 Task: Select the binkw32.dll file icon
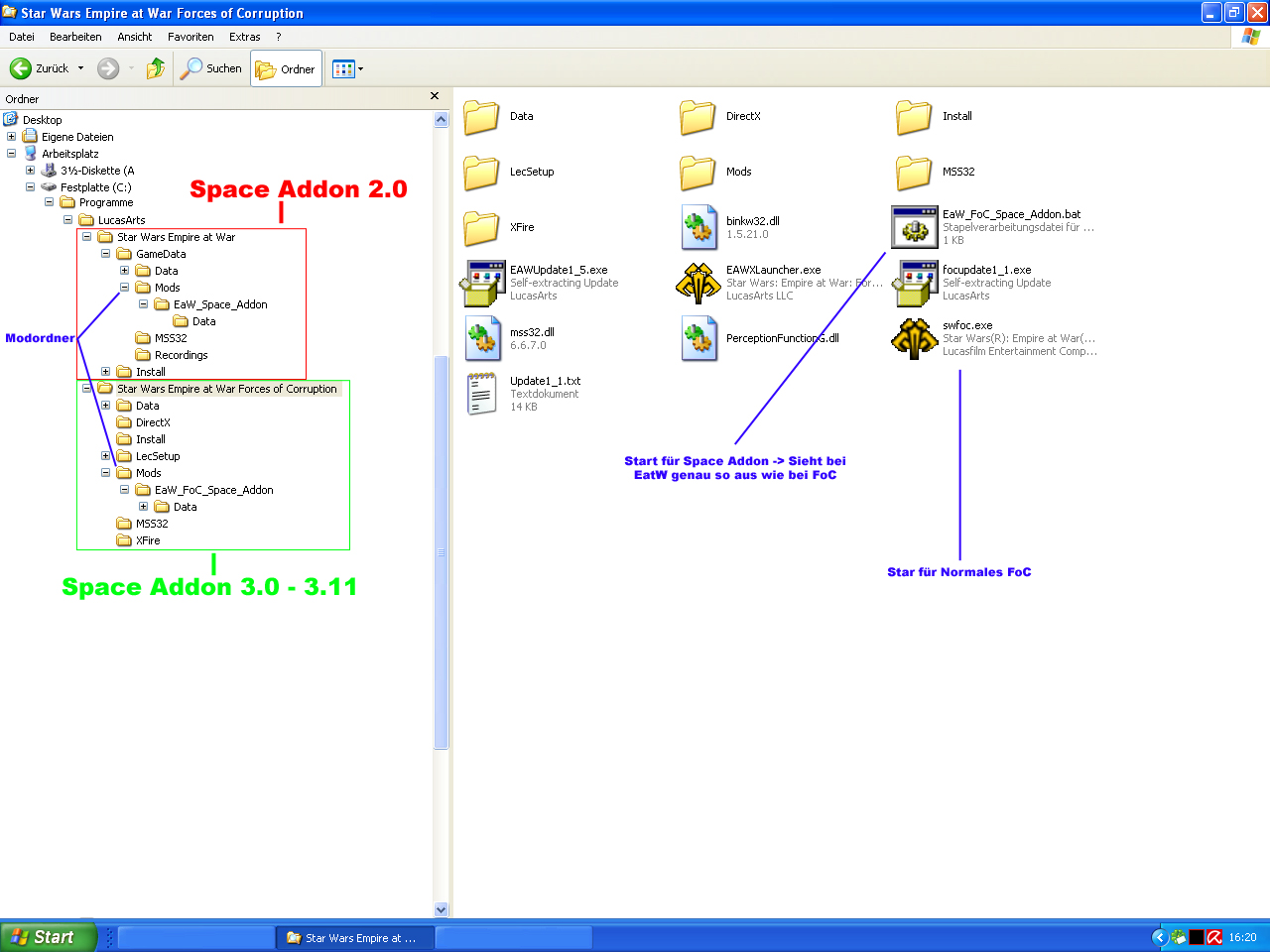click(x=698, y=227)
